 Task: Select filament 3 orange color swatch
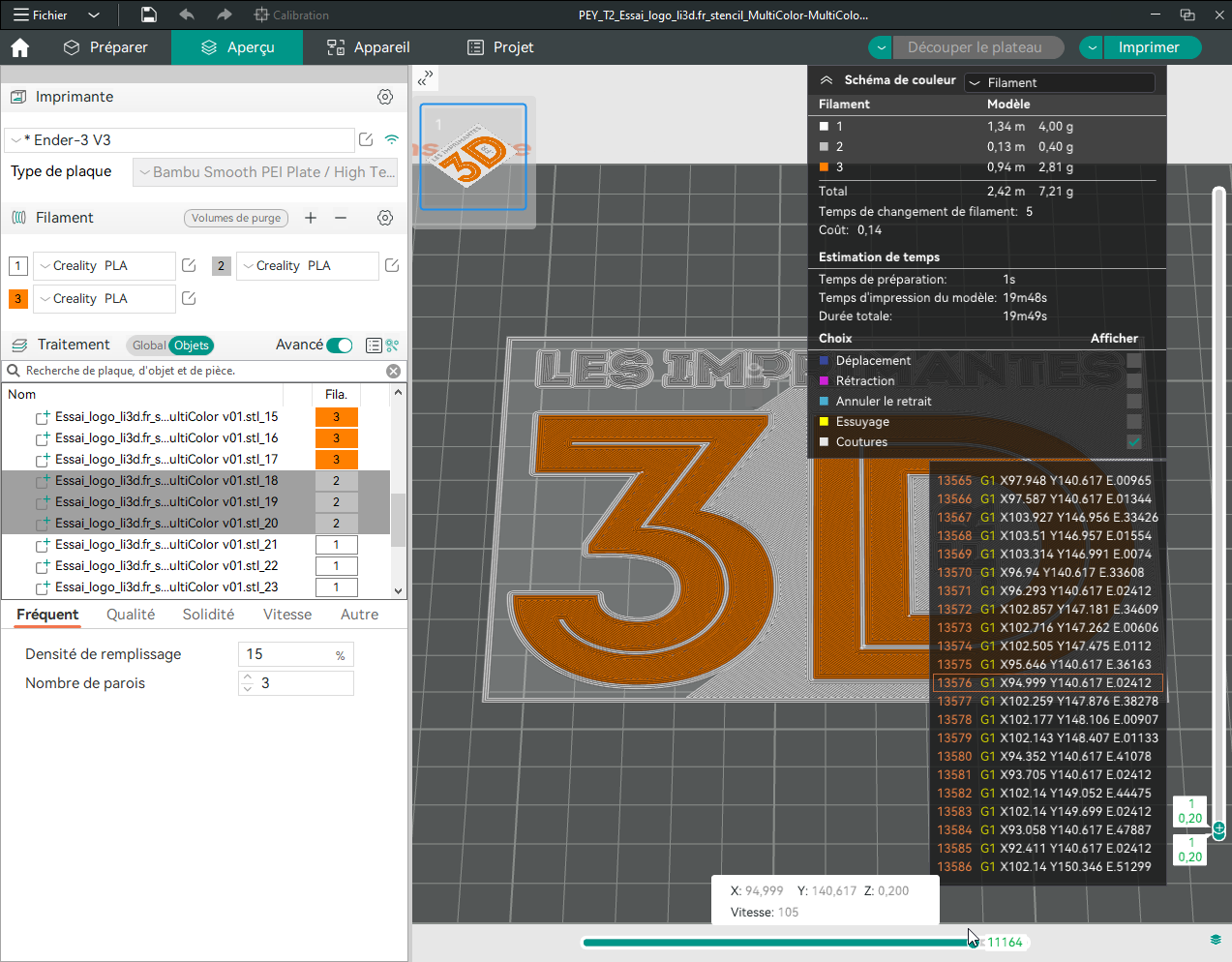tap(18, 299)
